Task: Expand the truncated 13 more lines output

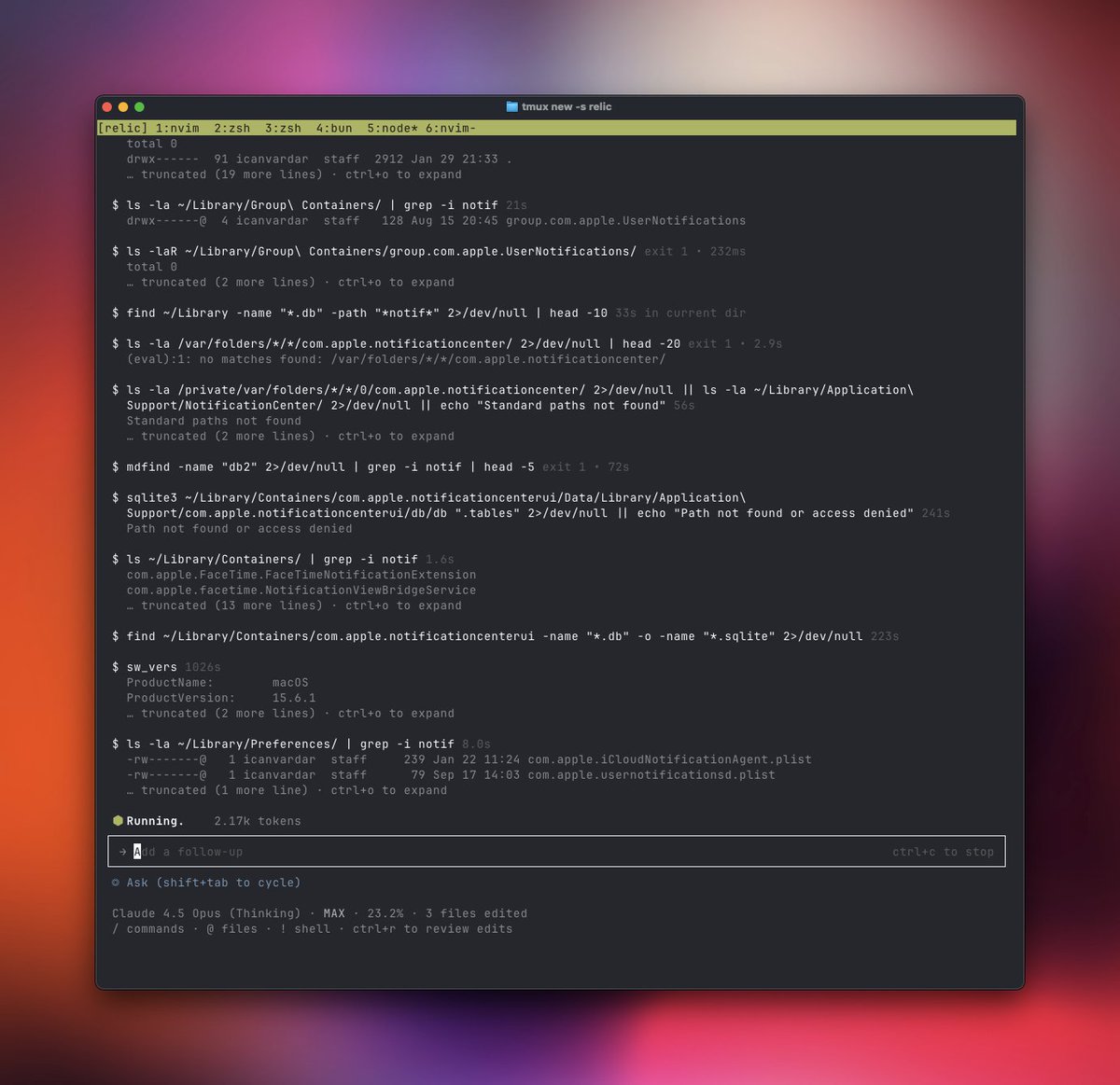Action: (x=294, y=605)
